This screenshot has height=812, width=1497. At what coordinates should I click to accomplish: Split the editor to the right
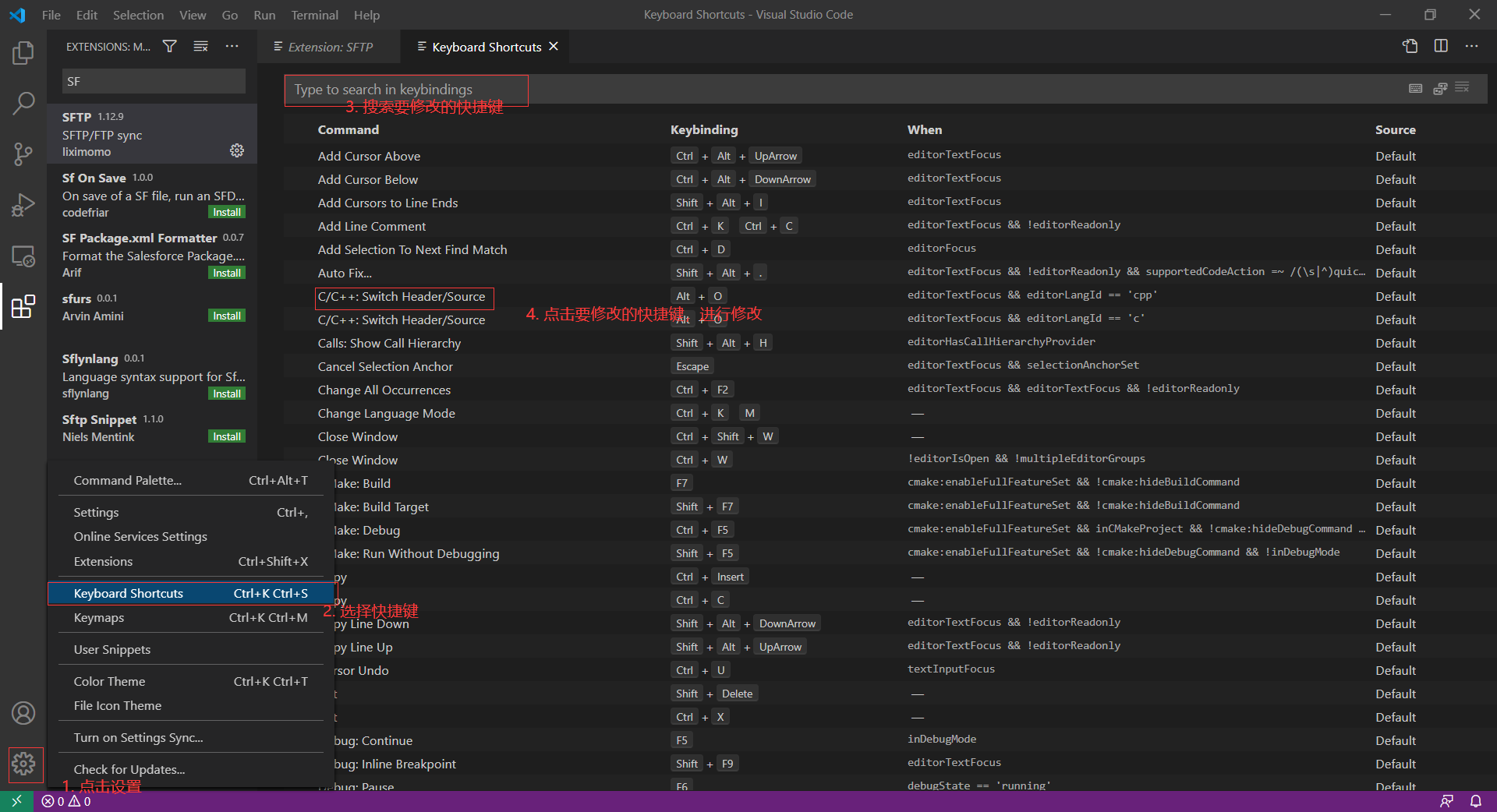[1441, 46]
